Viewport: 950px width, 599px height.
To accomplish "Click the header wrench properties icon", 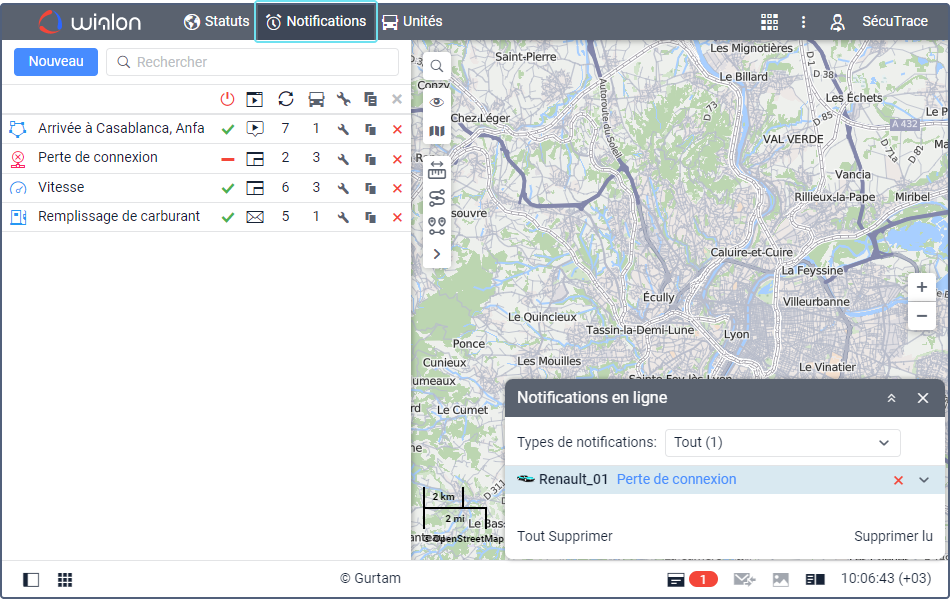I will tap(344, 99).
